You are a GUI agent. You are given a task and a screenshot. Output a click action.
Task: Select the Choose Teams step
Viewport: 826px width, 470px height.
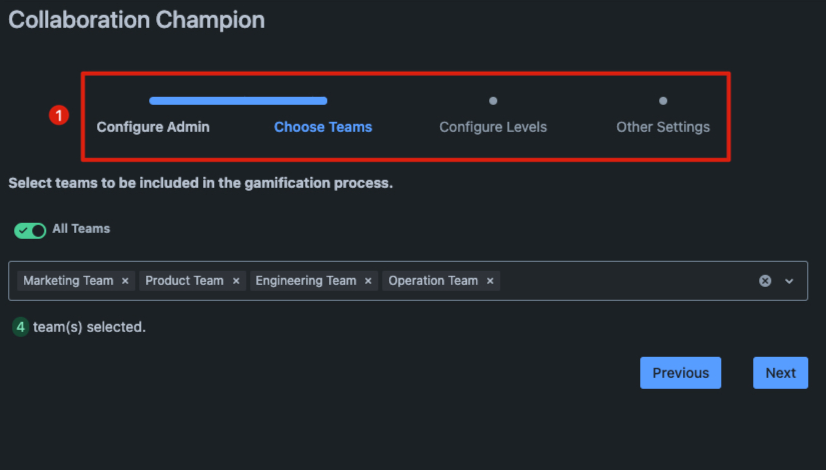[x=323, y=127]
